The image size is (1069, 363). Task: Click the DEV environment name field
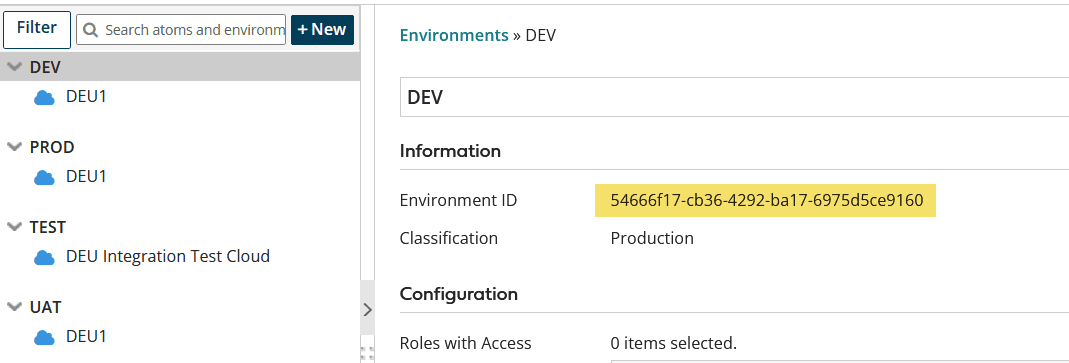pyautogui.click(x=734, y=97)
